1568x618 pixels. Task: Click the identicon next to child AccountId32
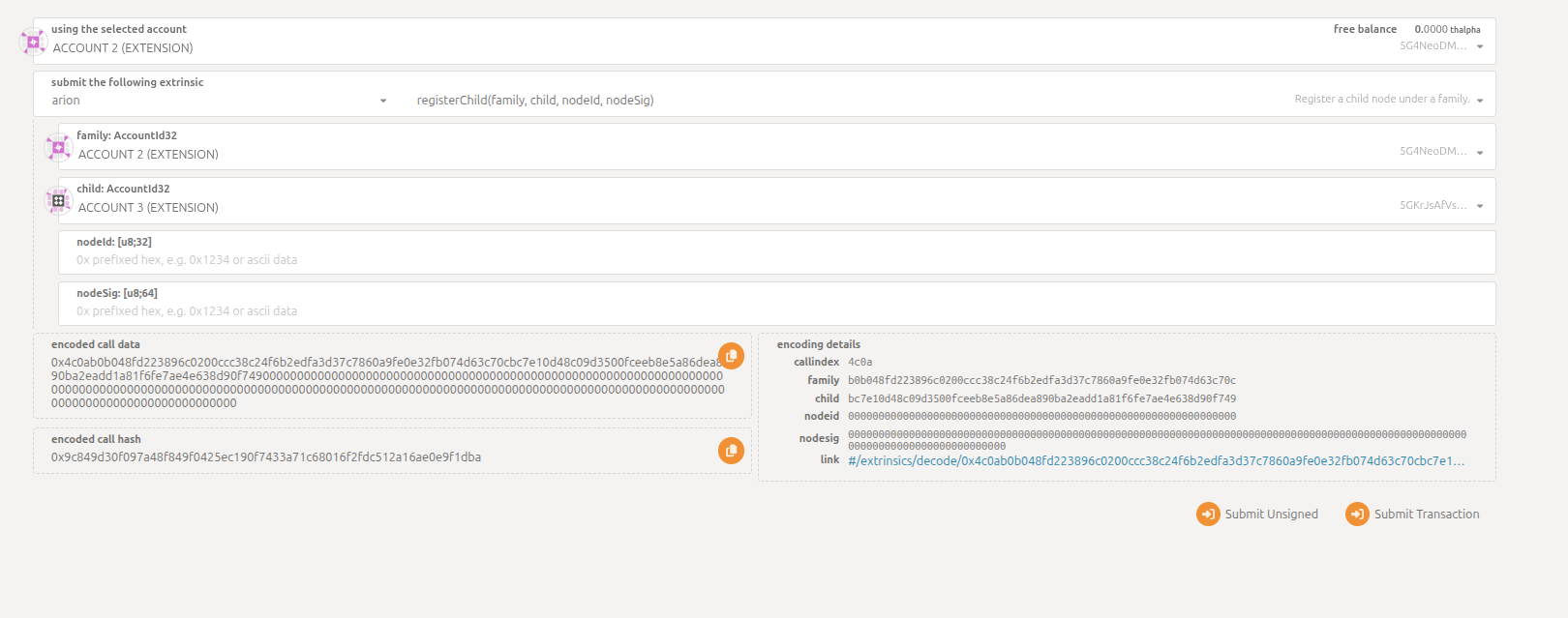(58, 201)
